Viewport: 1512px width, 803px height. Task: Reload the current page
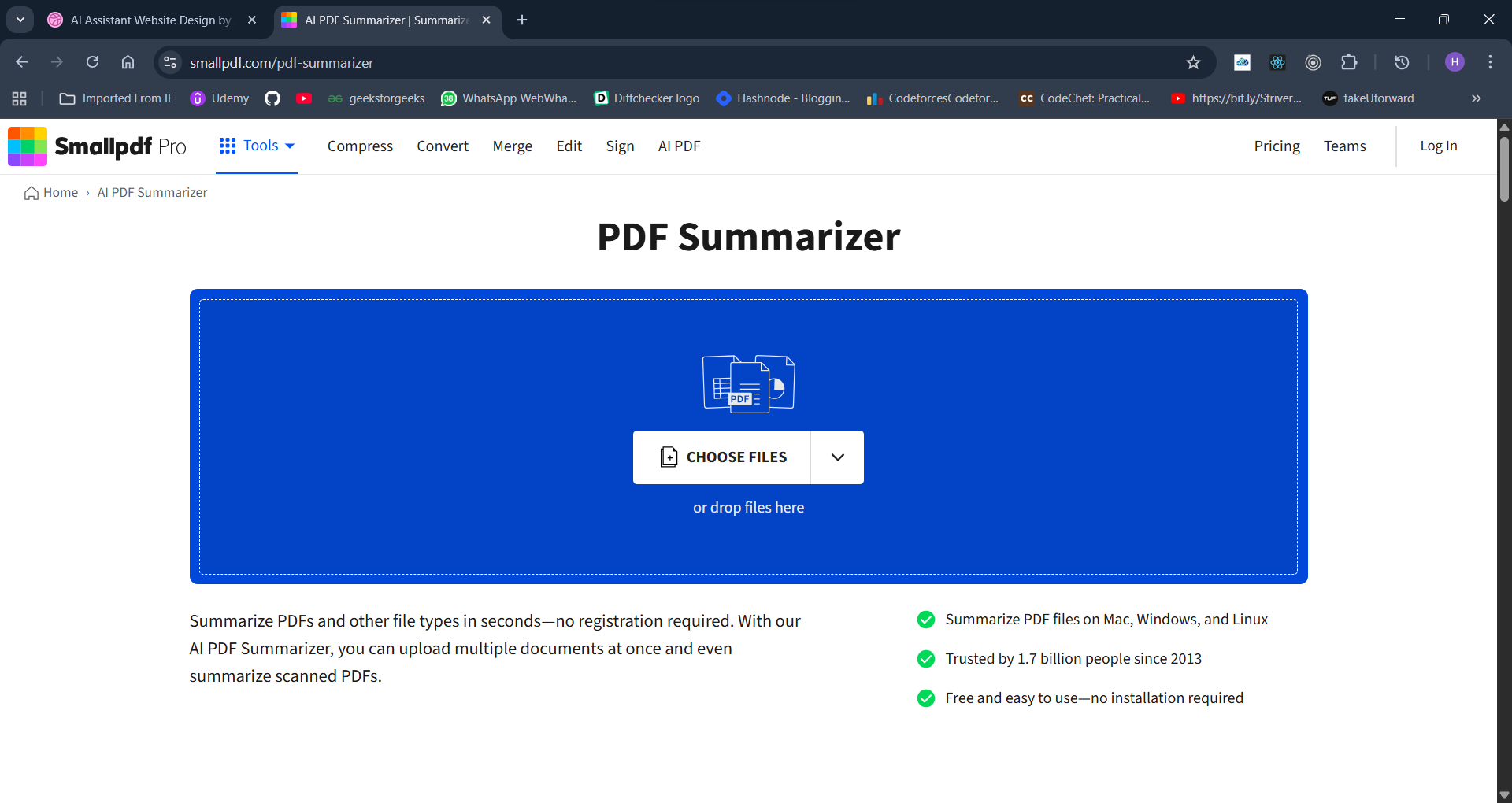92,62
